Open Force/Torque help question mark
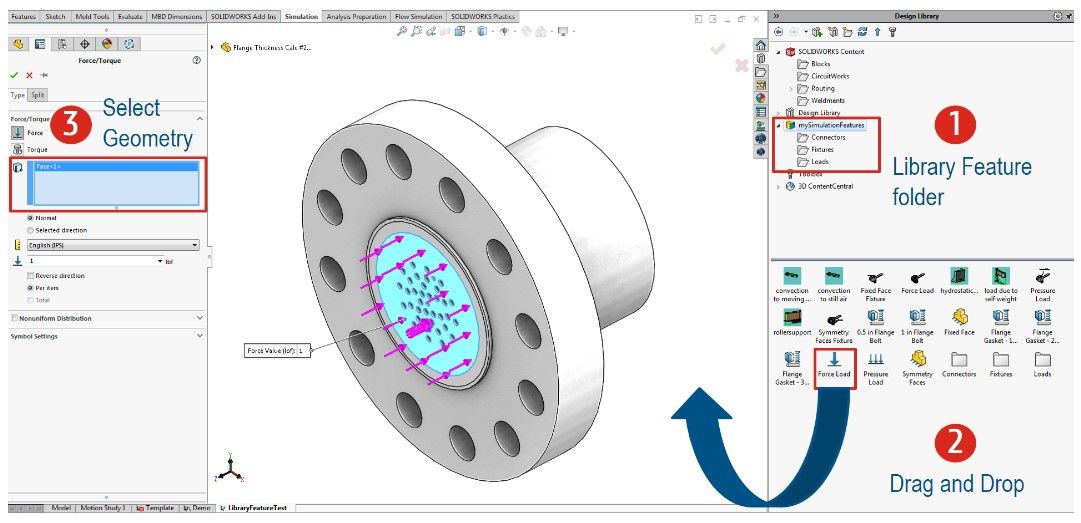 [x=196, y=61]
